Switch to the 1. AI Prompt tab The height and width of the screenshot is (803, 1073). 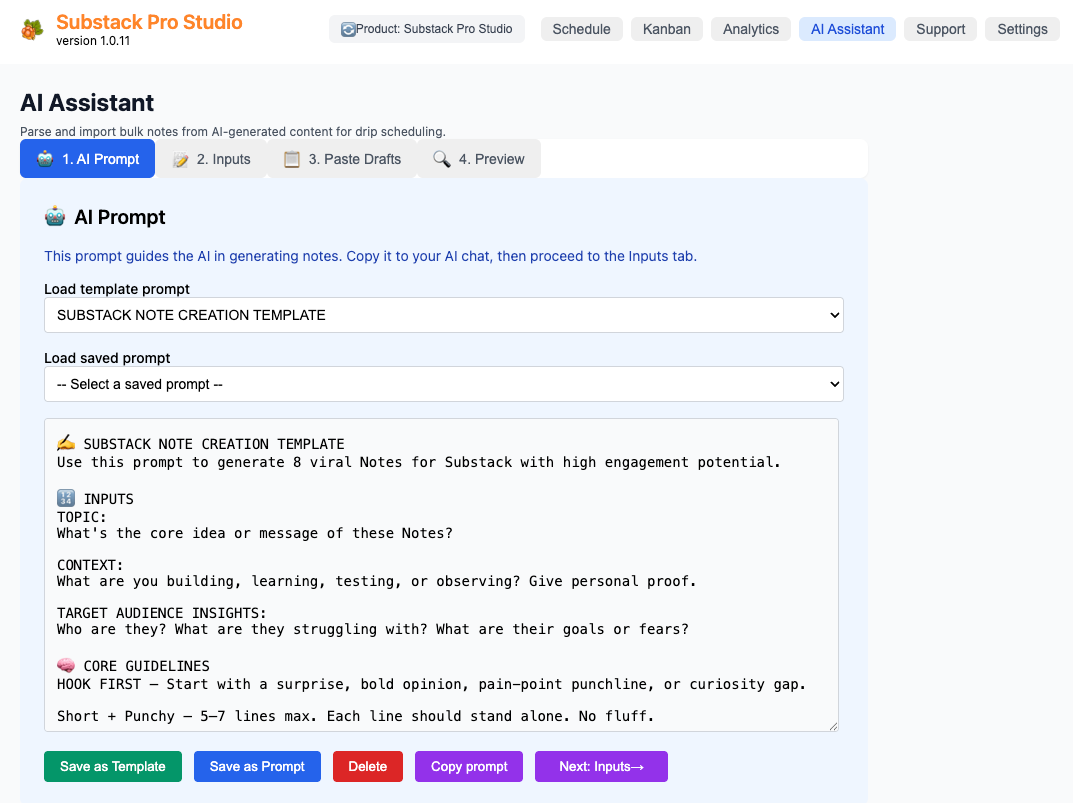coord(88,159)
